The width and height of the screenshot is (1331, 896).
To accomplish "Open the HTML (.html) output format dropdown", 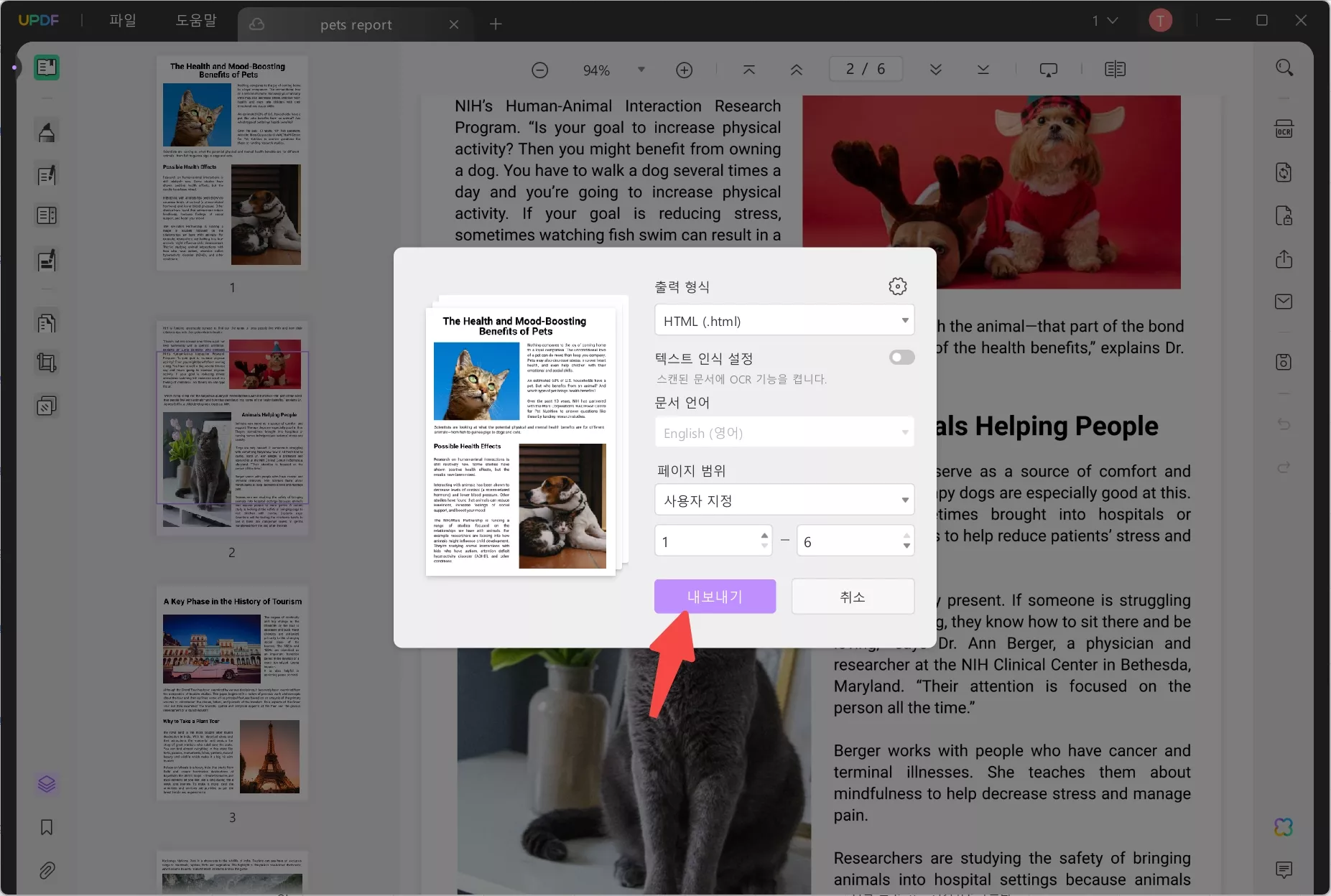I will coord(784,321).
